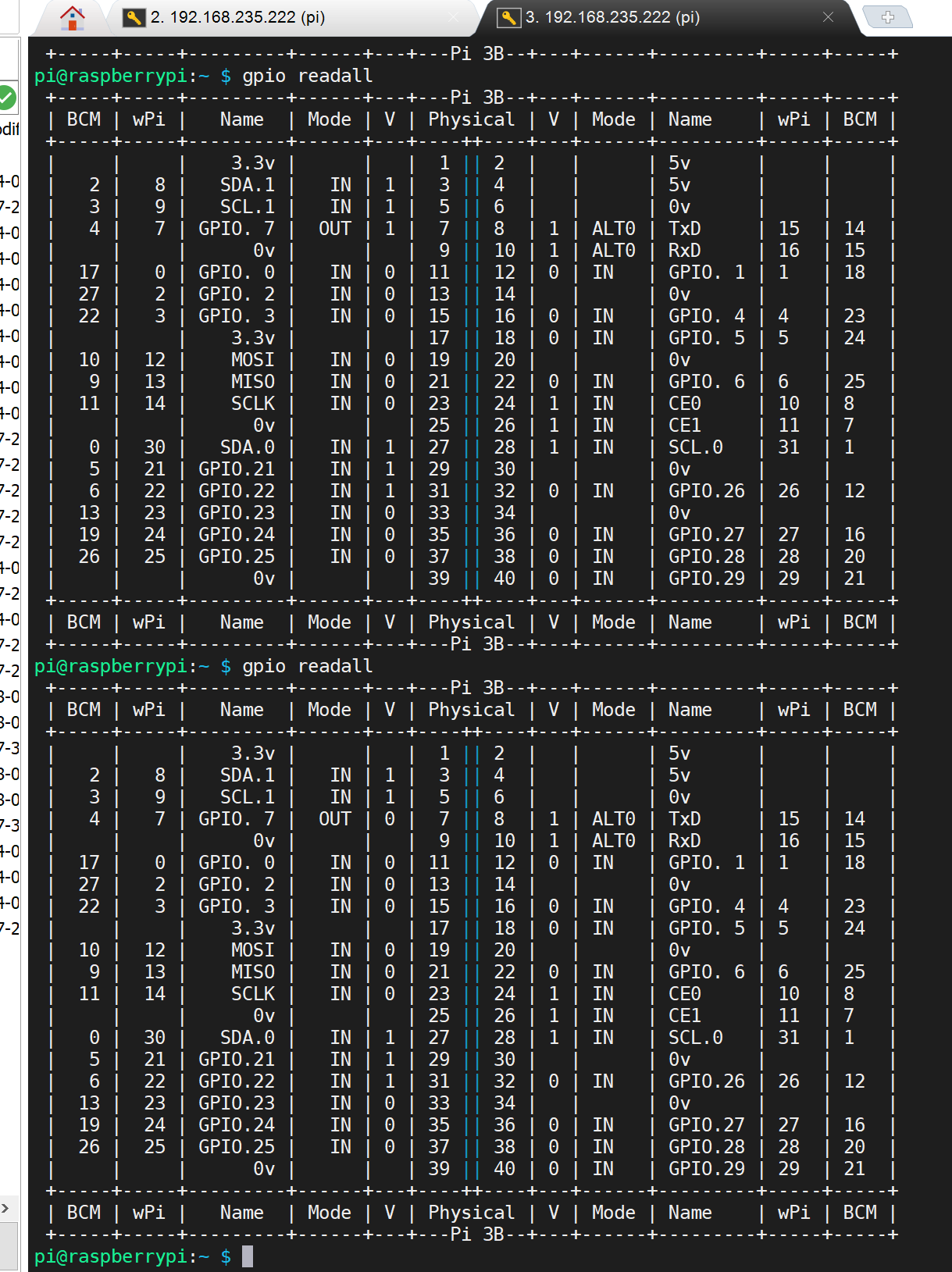This screenshot has width=952, height=1272.
Task: Select tab 3. 192.168.235.222 (pi)
Action: pos(612,17)
